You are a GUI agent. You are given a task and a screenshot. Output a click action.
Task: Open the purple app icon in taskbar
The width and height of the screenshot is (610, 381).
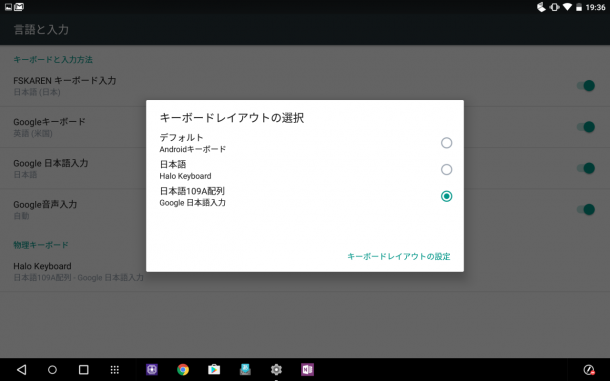[152, 370]
